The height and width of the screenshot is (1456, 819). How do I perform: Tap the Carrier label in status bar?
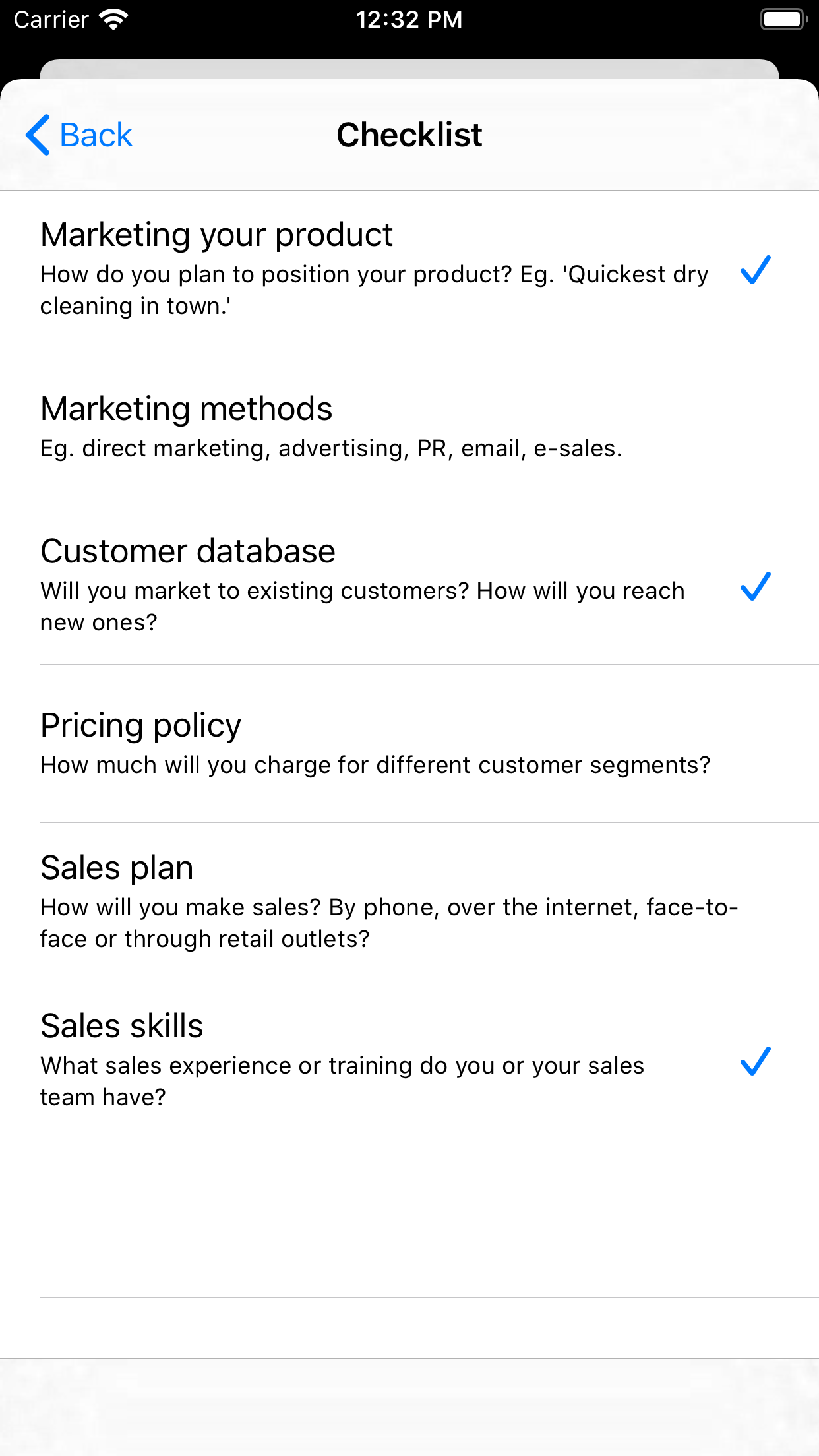click(x=51, y=20)
